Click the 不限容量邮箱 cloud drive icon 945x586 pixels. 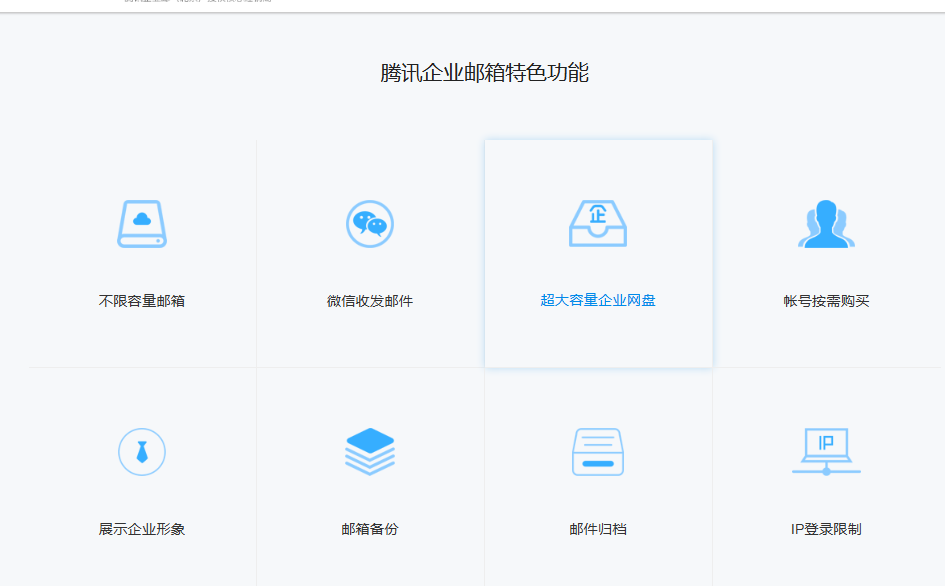(141, 224)
